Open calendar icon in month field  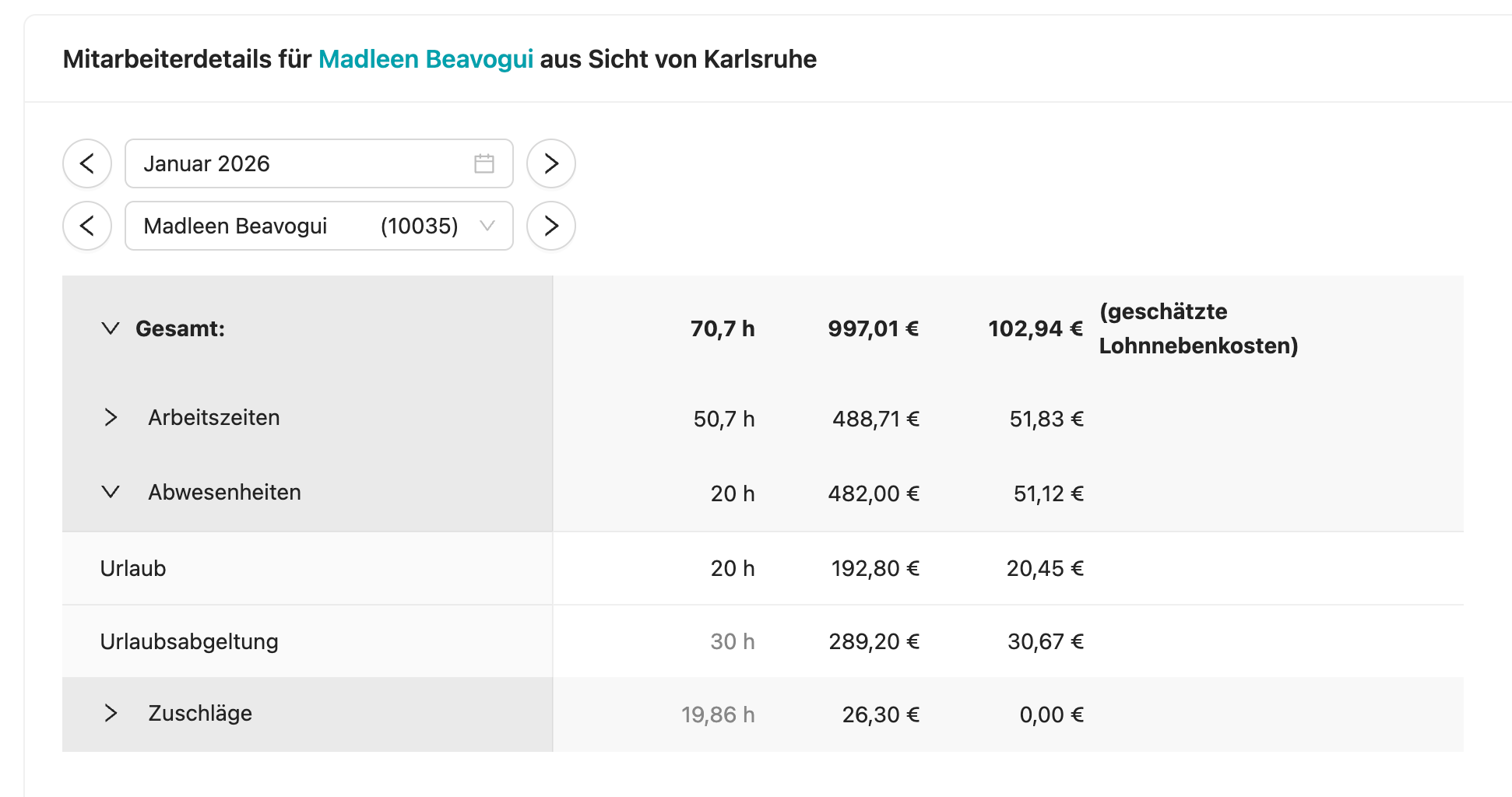click(x=484, y=163)
